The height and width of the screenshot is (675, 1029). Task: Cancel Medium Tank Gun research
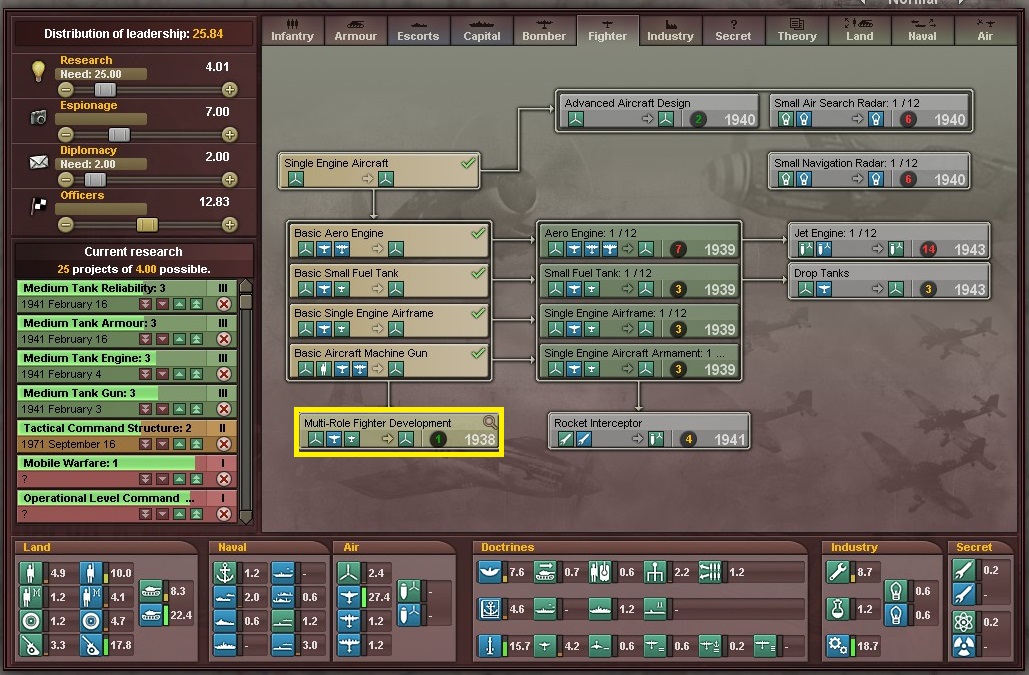point(224,409)
